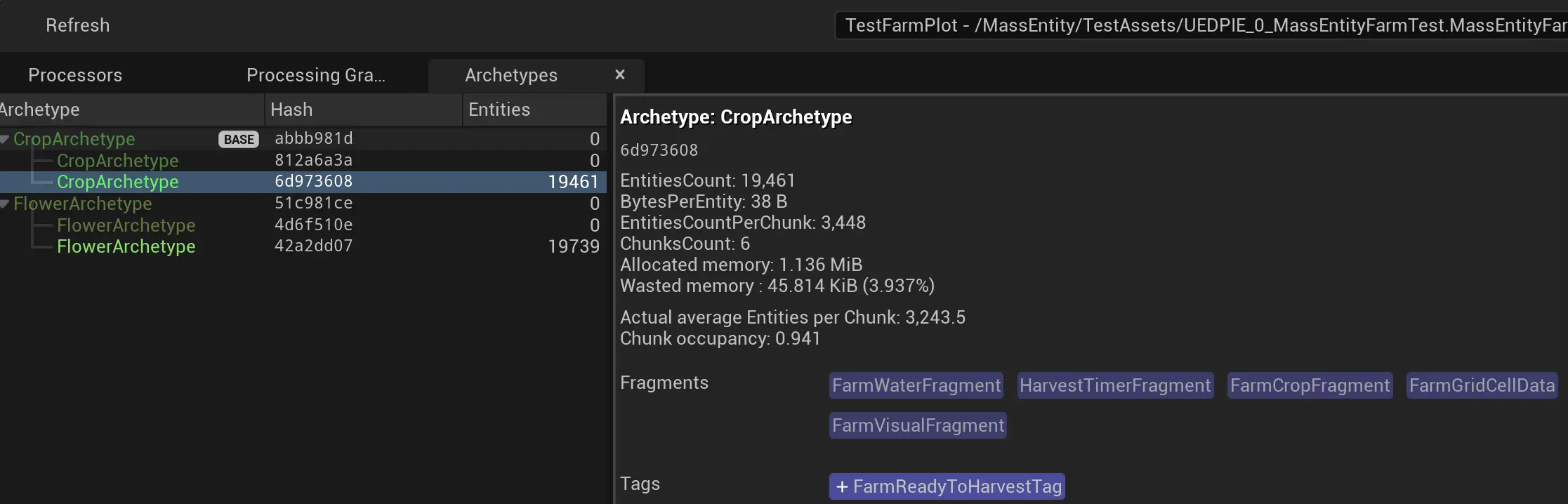Click the FarmVisualFragment chip

point(918,425)
